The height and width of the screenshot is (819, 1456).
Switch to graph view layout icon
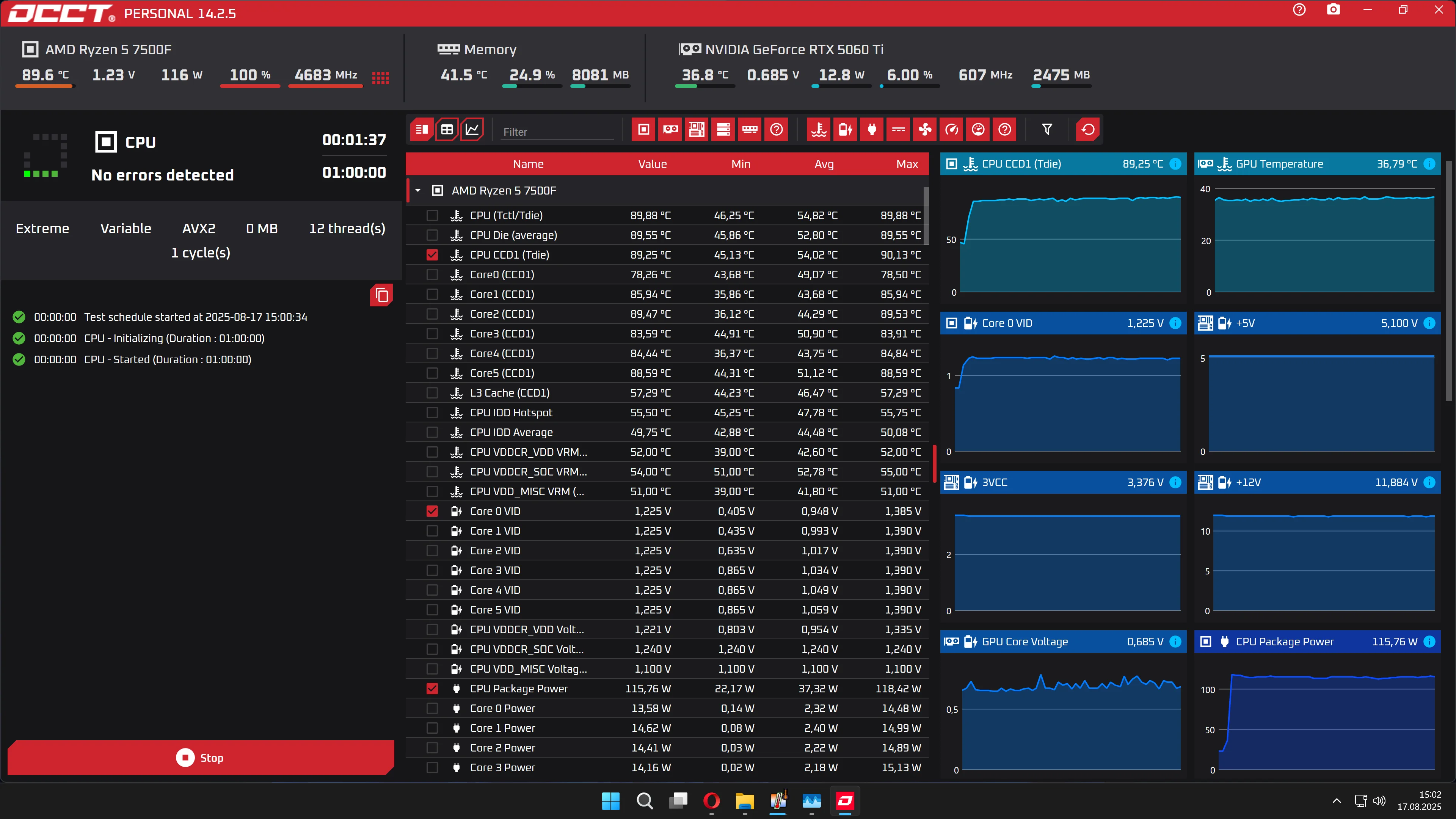tap(472, 129)
